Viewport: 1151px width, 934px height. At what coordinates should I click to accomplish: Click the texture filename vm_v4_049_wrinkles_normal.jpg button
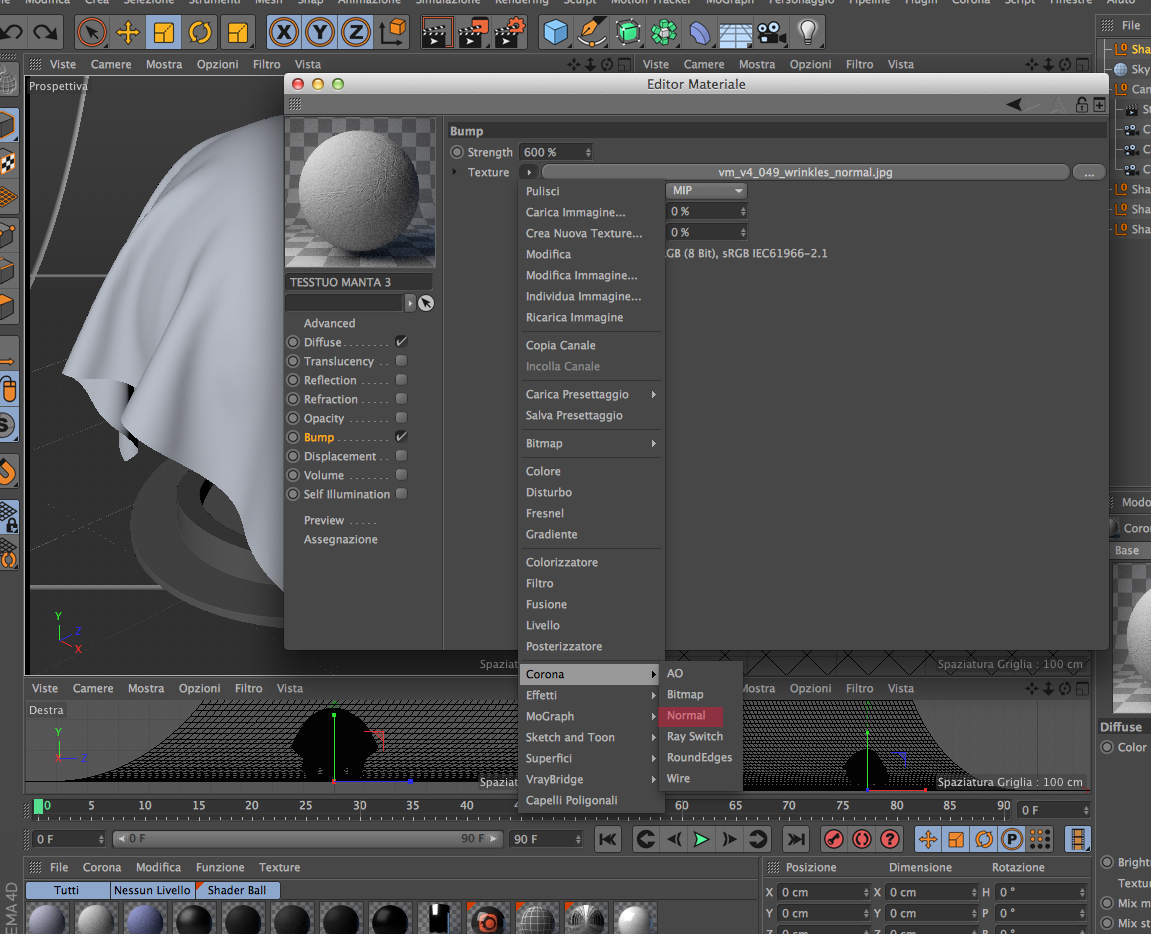coord(804,172)
